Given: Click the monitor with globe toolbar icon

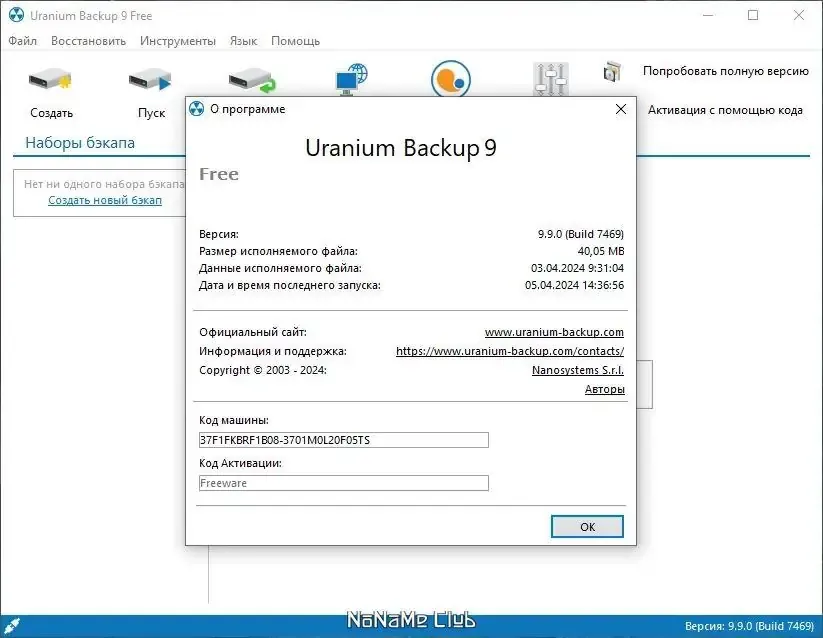Looking at the screenshot, I should [351, 79].
